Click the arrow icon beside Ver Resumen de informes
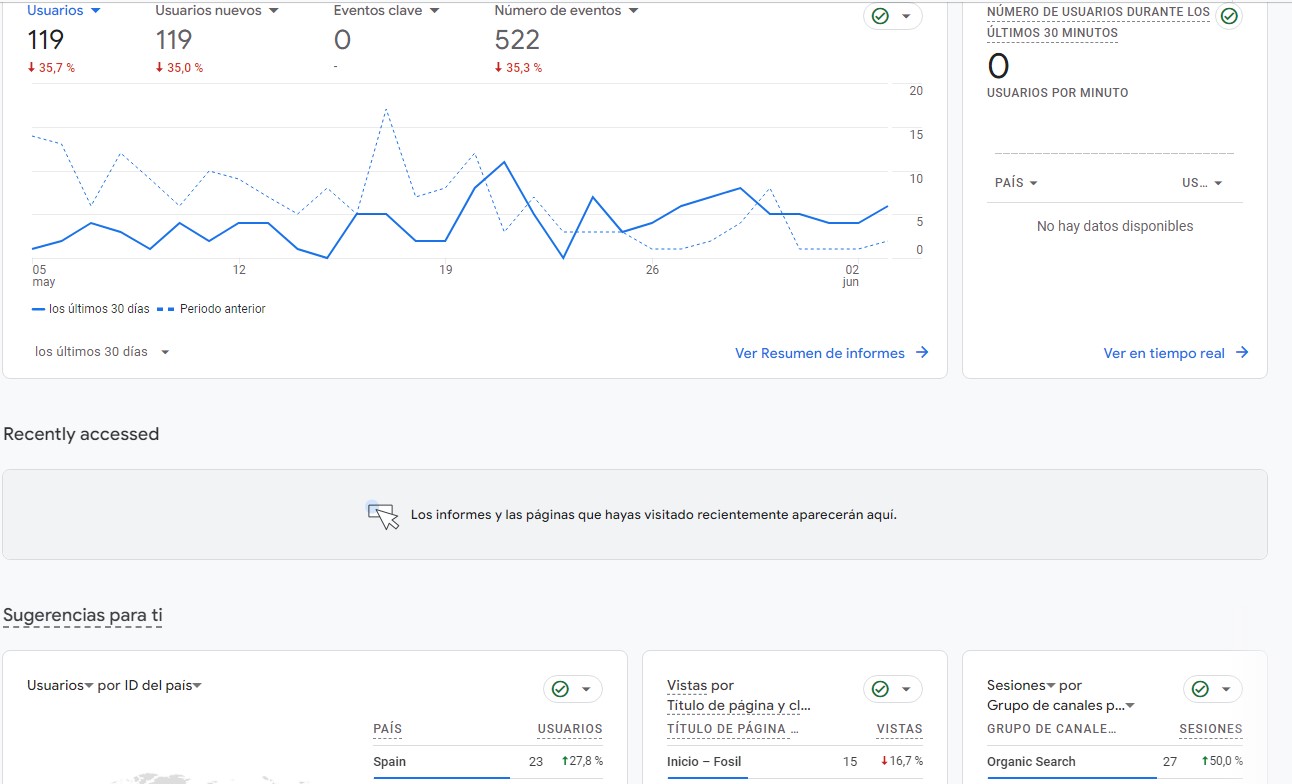 (x=922, y=353)
